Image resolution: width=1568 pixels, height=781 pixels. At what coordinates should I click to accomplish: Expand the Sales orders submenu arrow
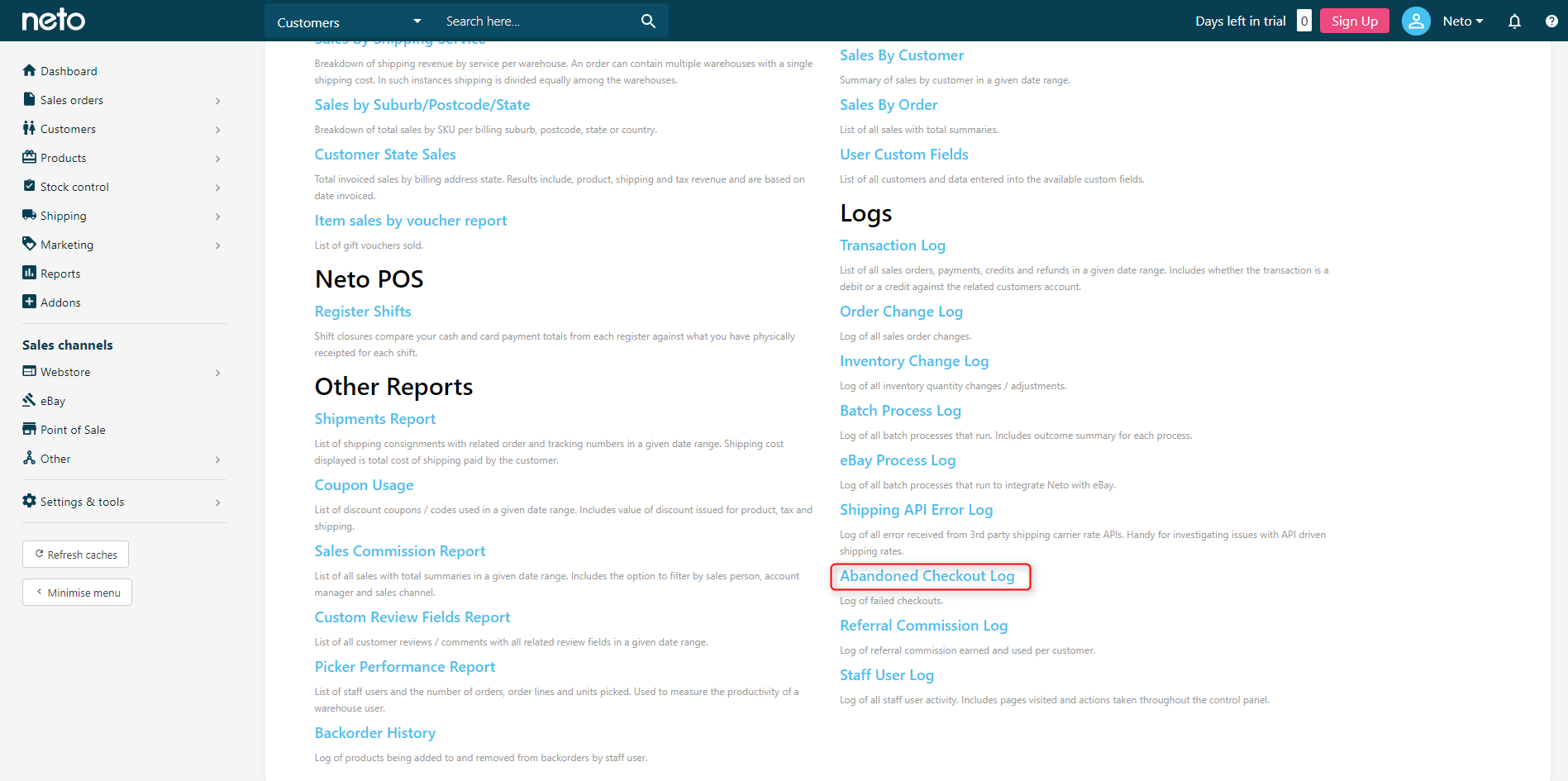[x=217, y=101]
